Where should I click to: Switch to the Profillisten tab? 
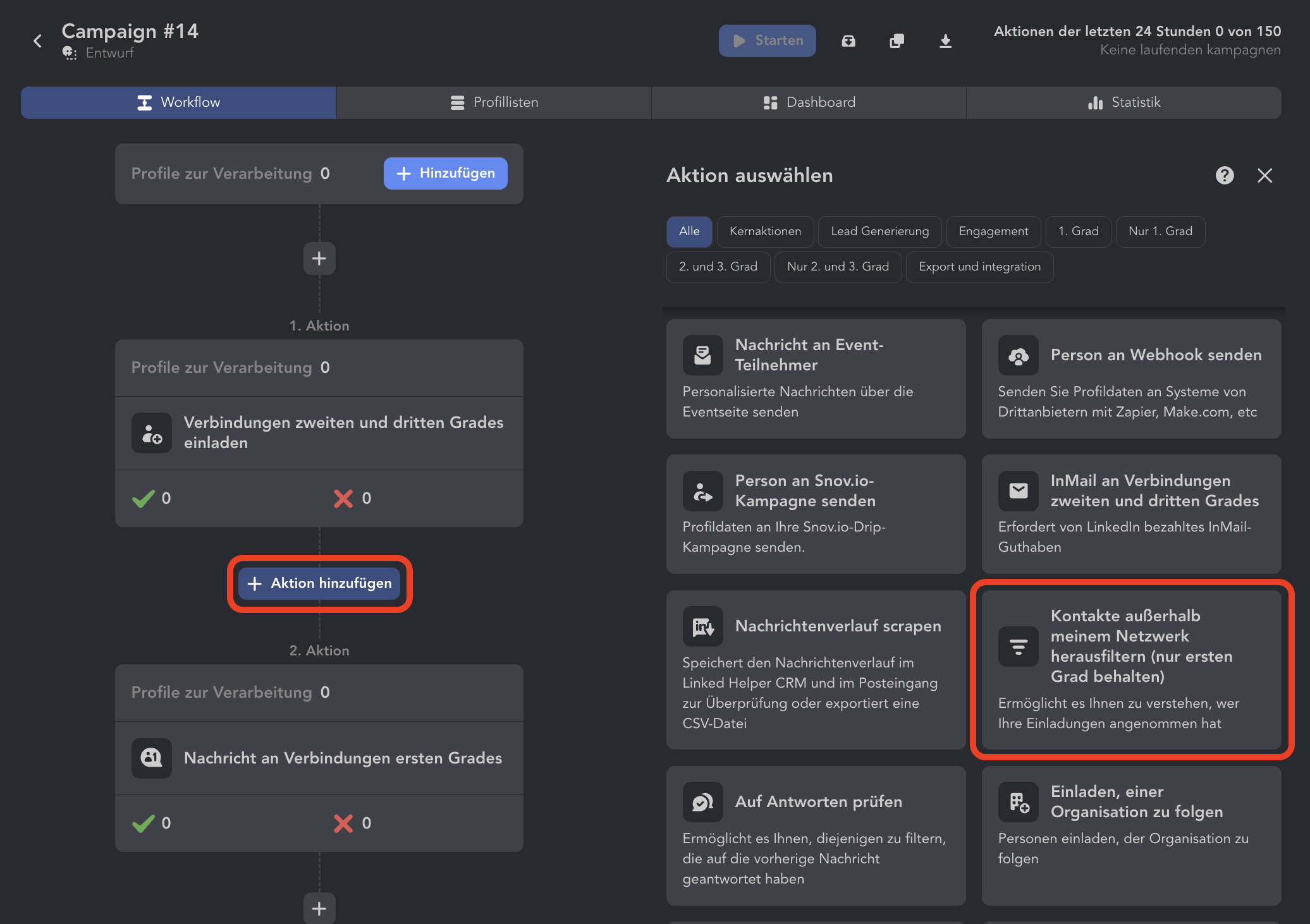pos(494,102)
